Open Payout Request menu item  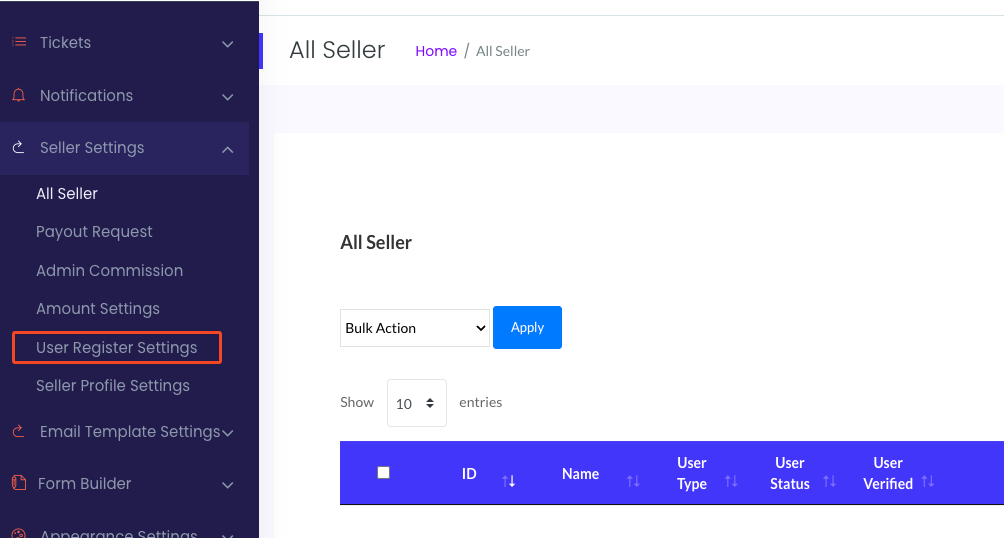94,232
